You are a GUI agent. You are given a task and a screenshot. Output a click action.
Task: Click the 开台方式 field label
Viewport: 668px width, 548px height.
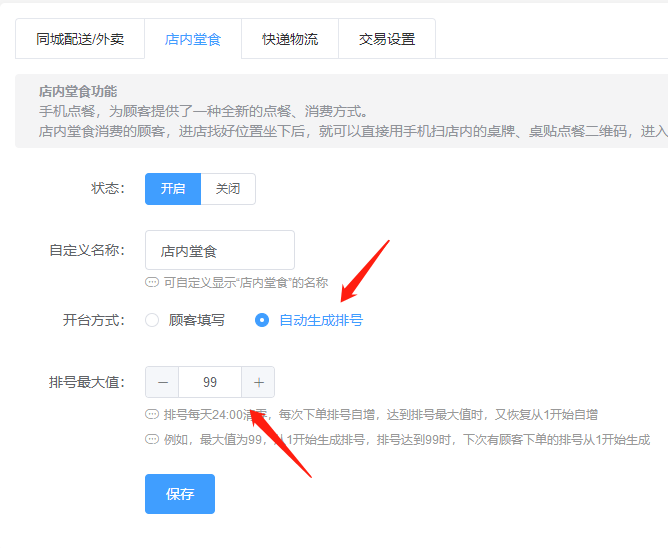pos(94,320)
